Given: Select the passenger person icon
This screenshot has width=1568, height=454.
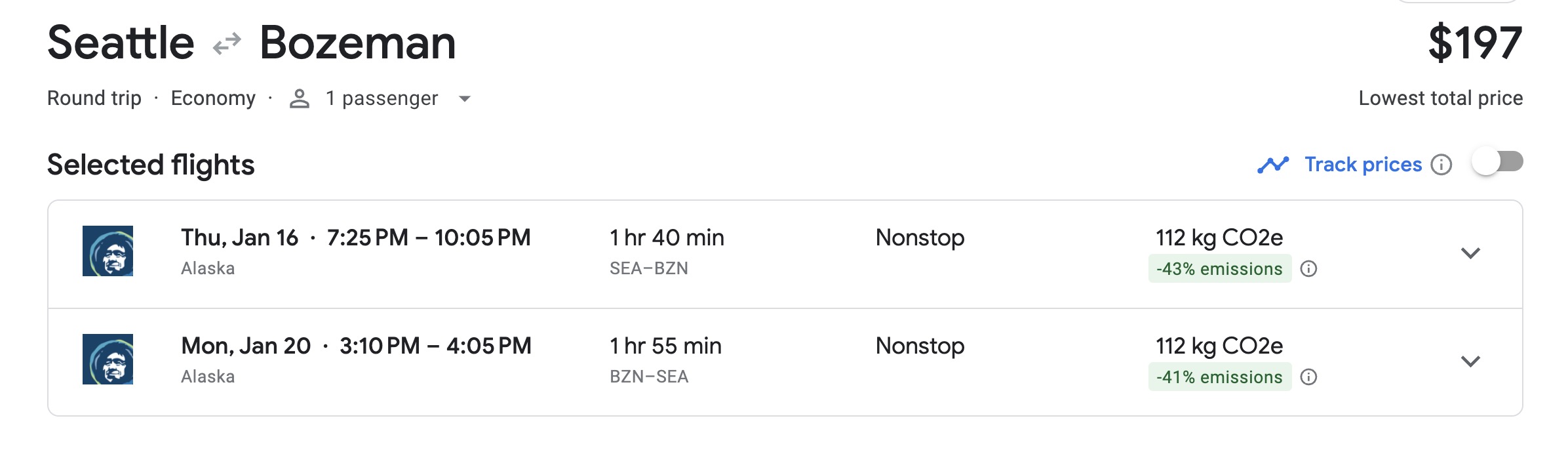Looking at the screenshot, I should point(300,98).
